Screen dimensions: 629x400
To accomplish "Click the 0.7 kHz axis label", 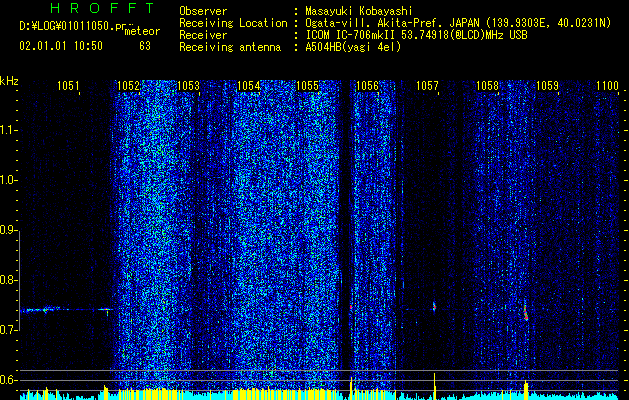I will pyautogui.click(x=8, y=330).
